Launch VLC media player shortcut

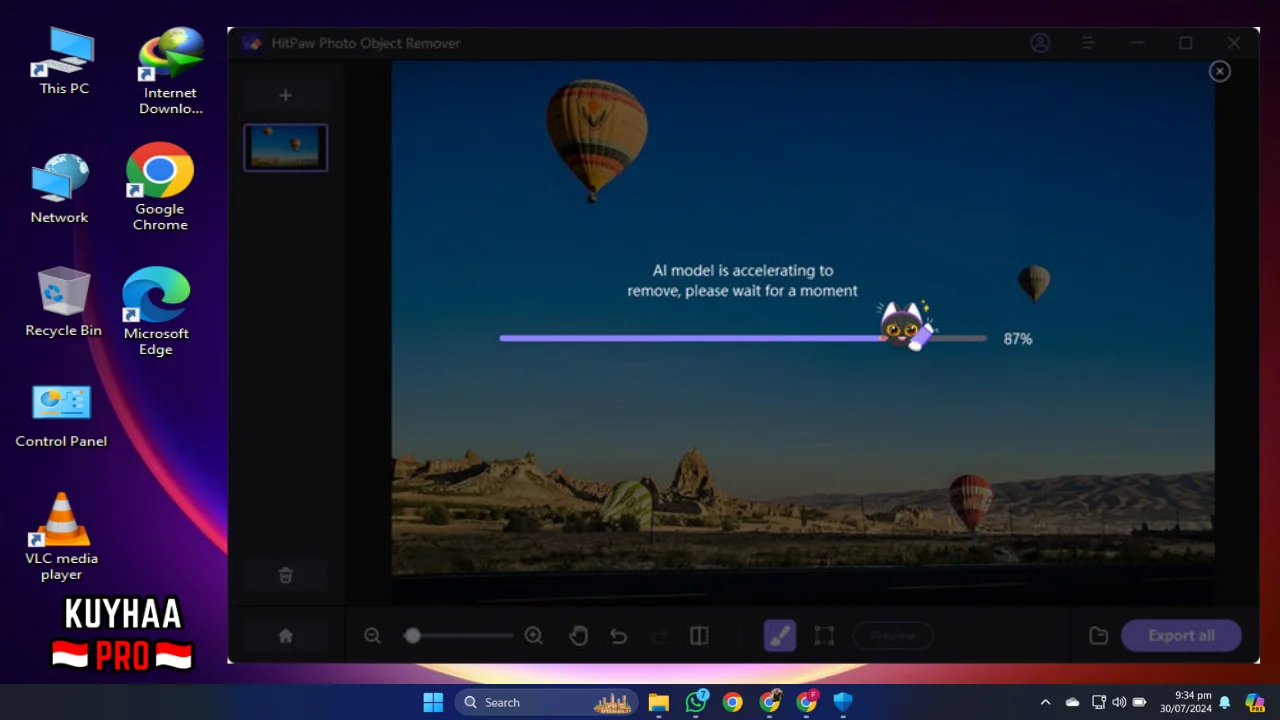point(62,537)
